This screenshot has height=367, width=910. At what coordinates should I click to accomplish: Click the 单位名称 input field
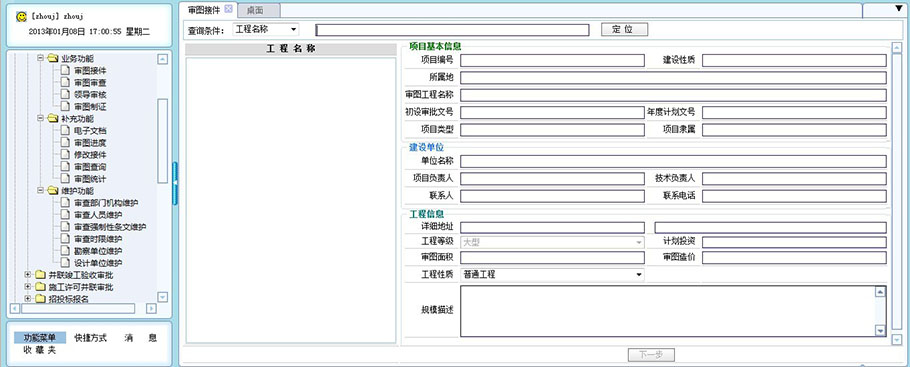click(673, 161)
